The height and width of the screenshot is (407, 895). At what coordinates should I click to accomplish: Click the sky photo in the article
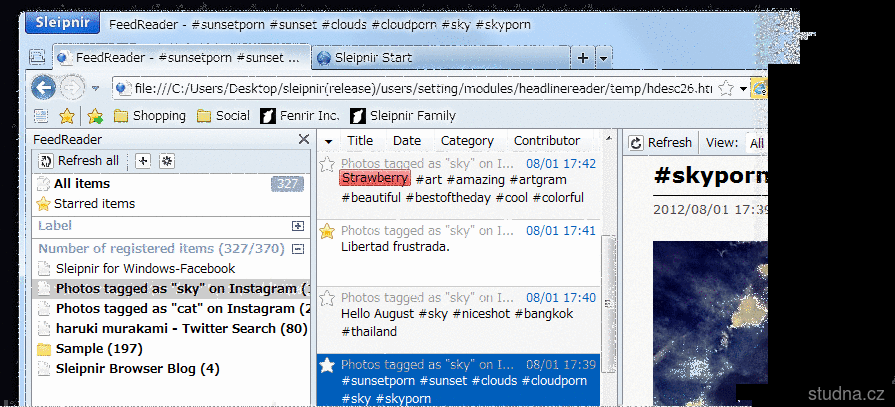coord(711,324)
